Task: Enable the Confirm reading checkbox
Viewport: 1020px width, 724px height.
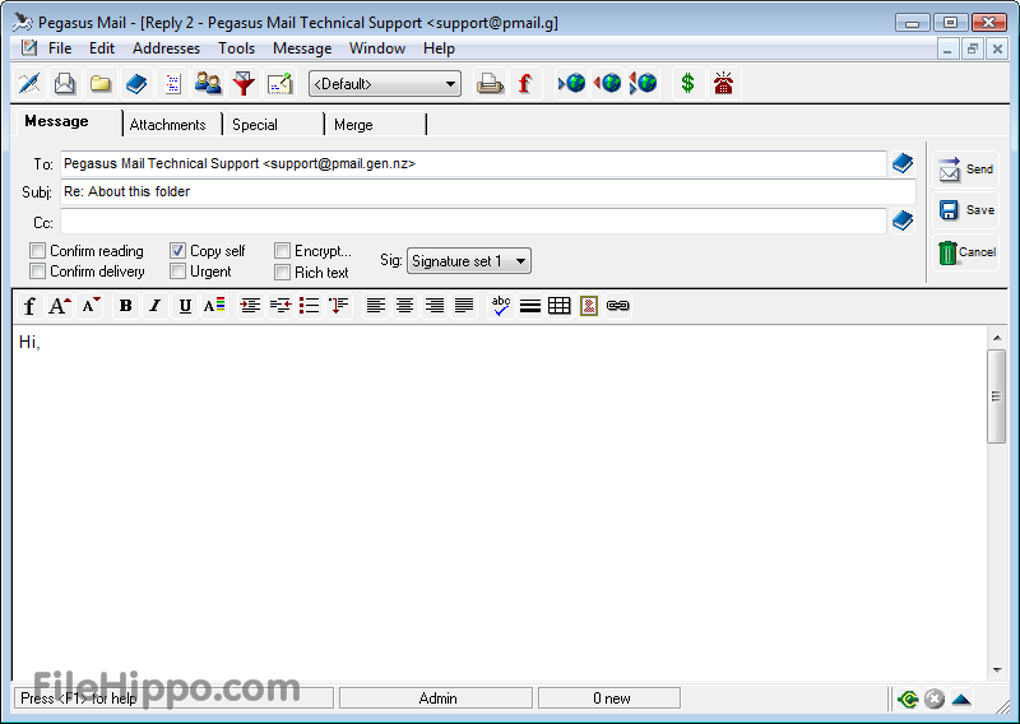Action: pos(38,251)
